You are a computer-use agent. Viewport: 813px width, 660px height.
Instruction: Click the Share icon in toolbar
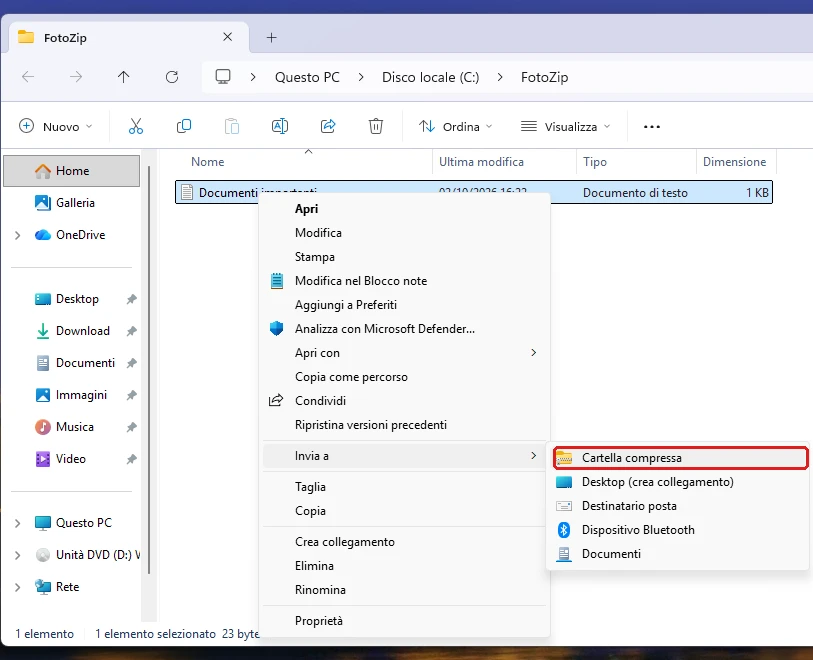click(x=328, y=127)
